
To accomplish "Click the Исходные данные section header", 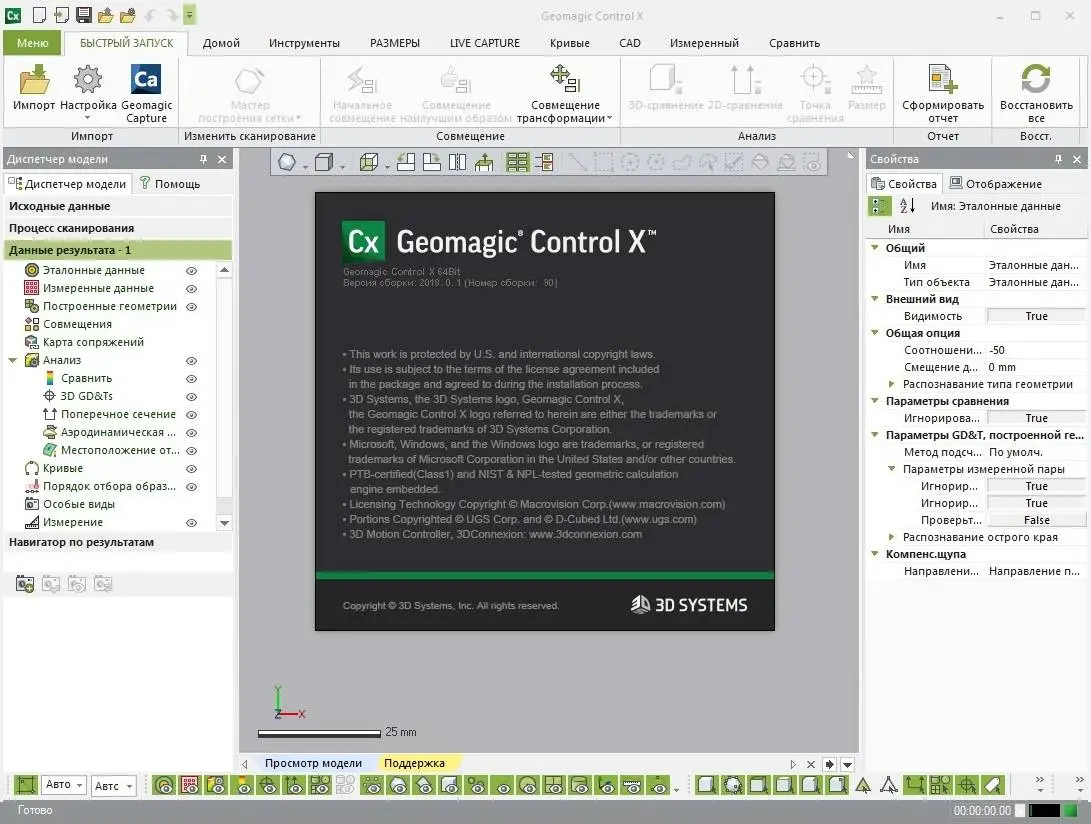I will coord(118,206).
